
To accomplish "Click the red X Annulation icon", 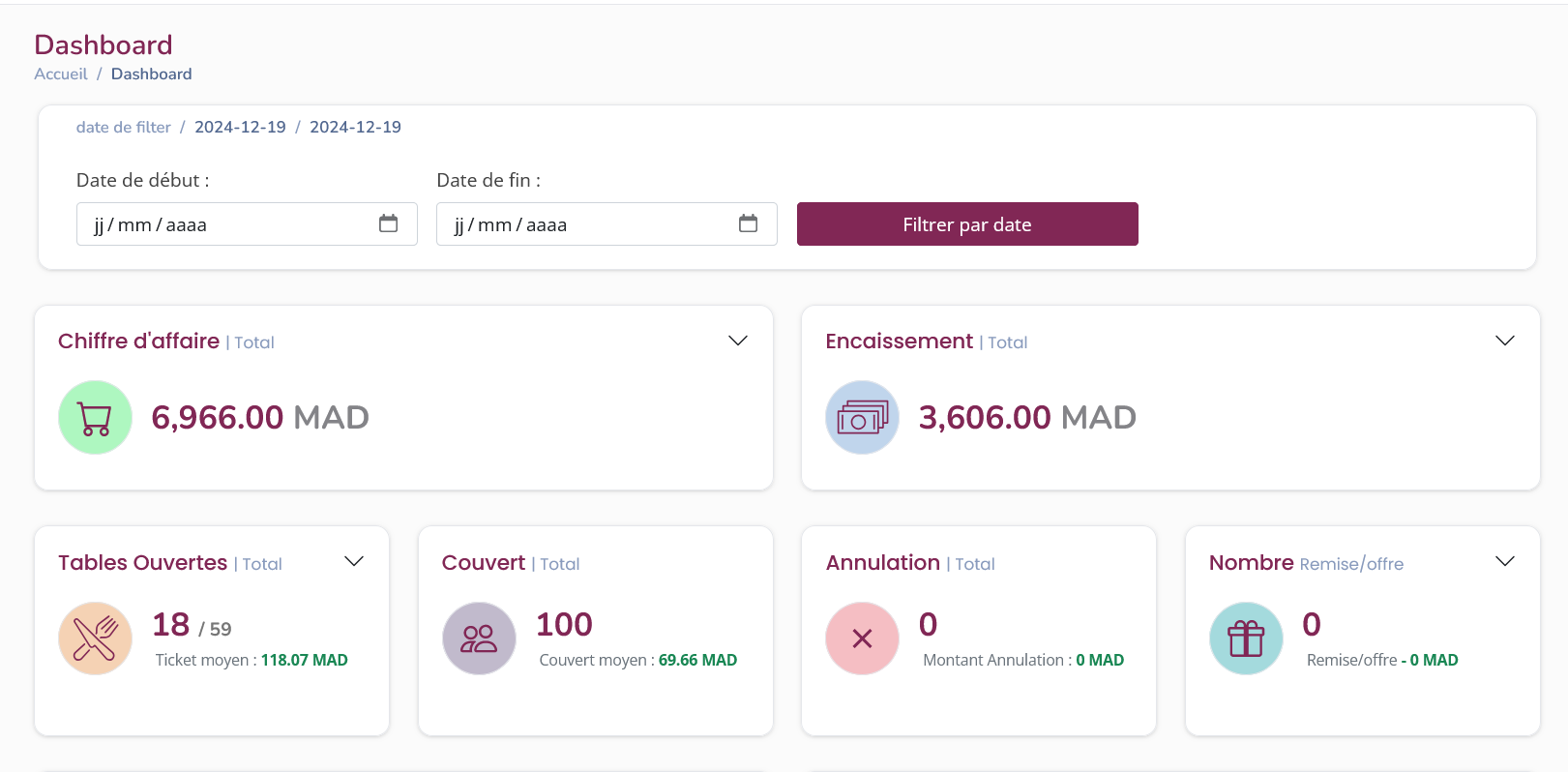I will coord(862,638).
